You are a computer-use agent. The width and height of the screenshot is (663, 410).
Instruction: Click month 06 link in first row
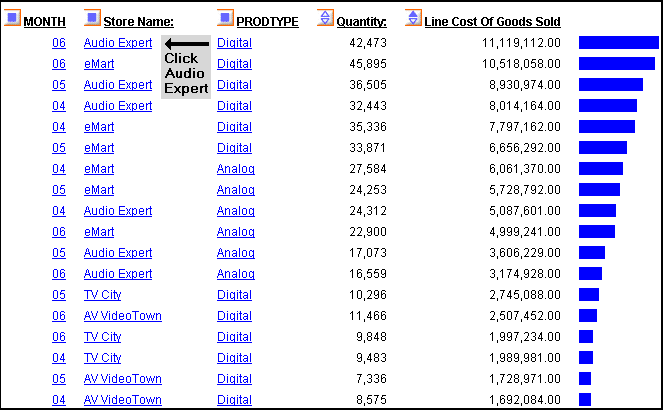click(x=59, y=43)
